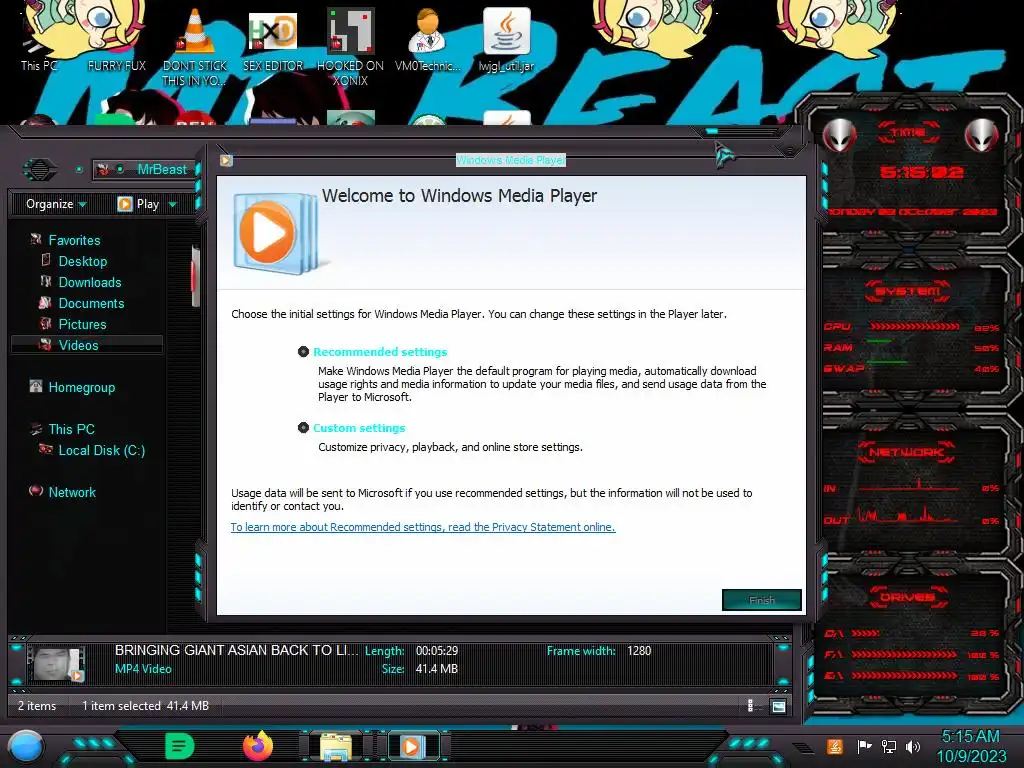
Task: Click the C:\ drive usage bar widget
Action: pos(865,633)
